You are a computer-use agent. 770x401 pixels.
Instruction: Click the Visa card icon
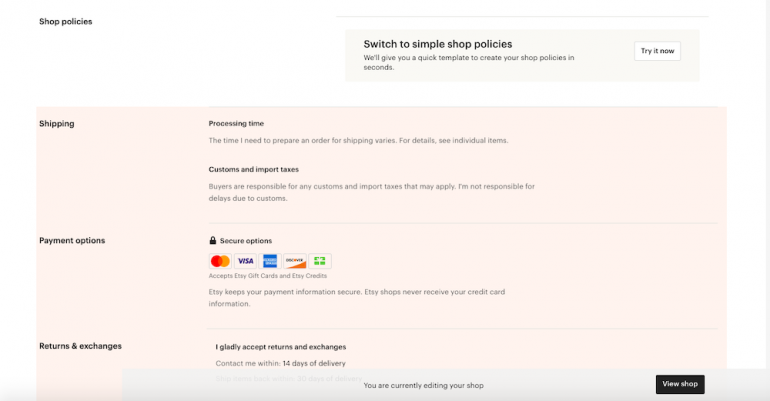[245, 261]
